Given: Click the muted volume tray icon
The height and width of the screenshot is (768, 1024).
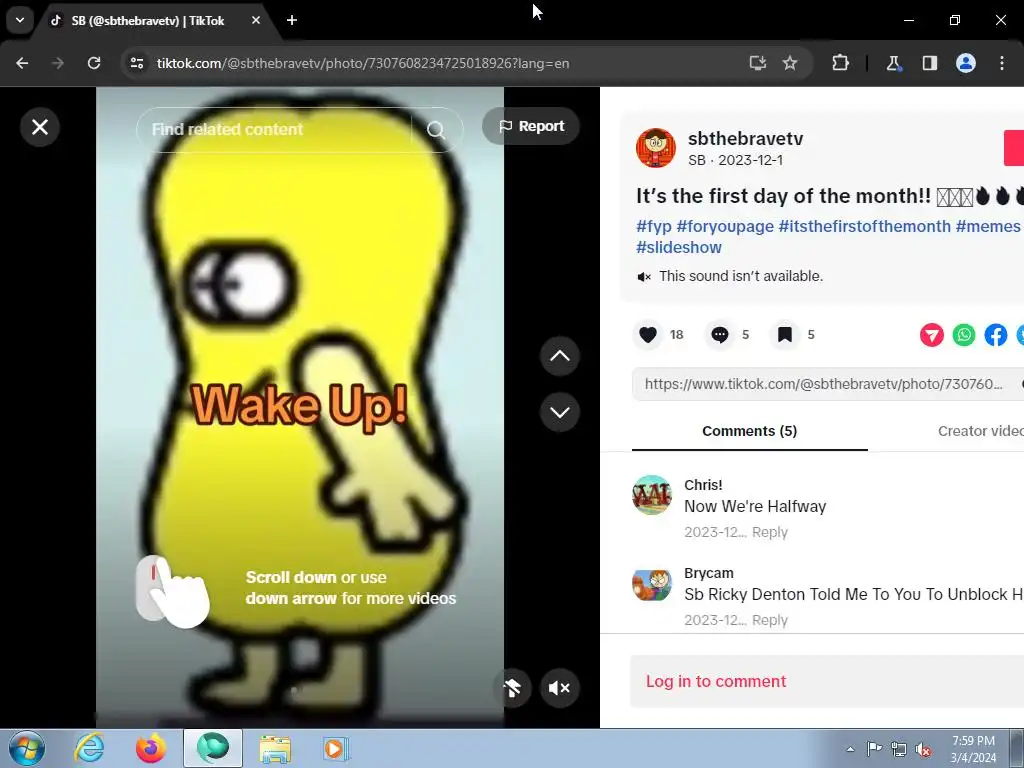Looking at the screenshot, I should tap(923, 750).
